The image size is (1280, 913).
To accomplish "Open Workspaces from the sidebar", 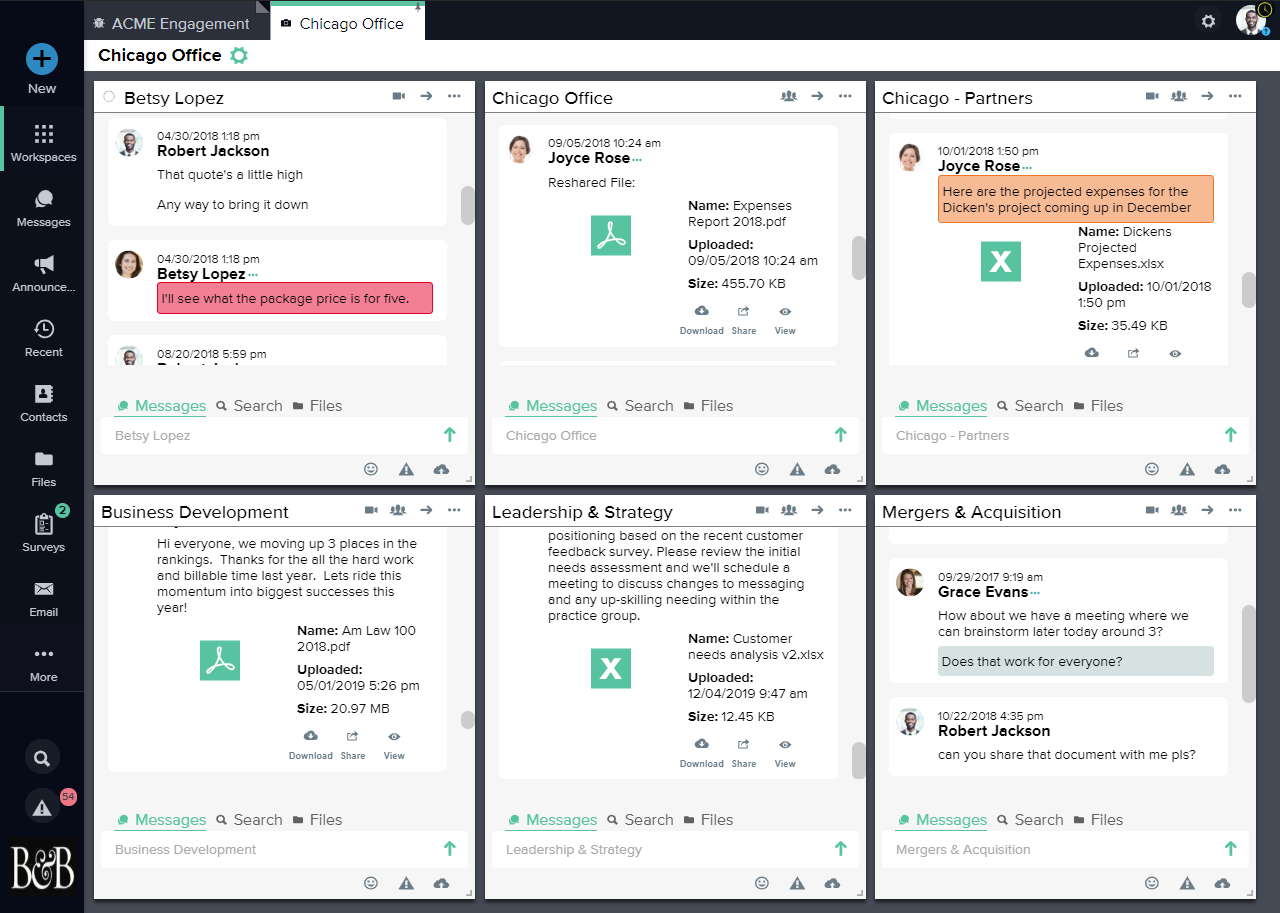I will tap(43, 143).
